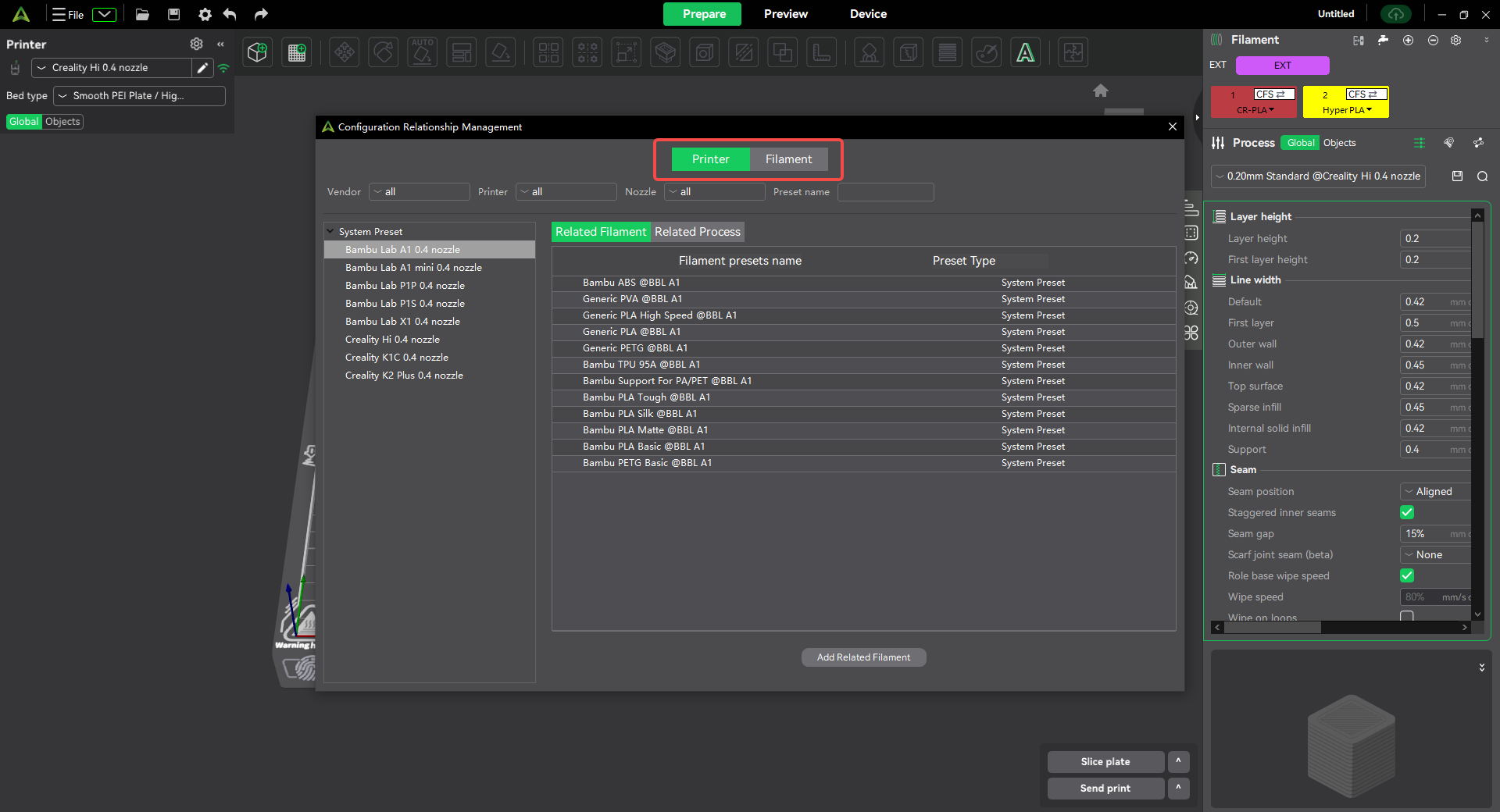
Task: Toggle CFS swap on filament slot 1
Action: (1274, 94)
